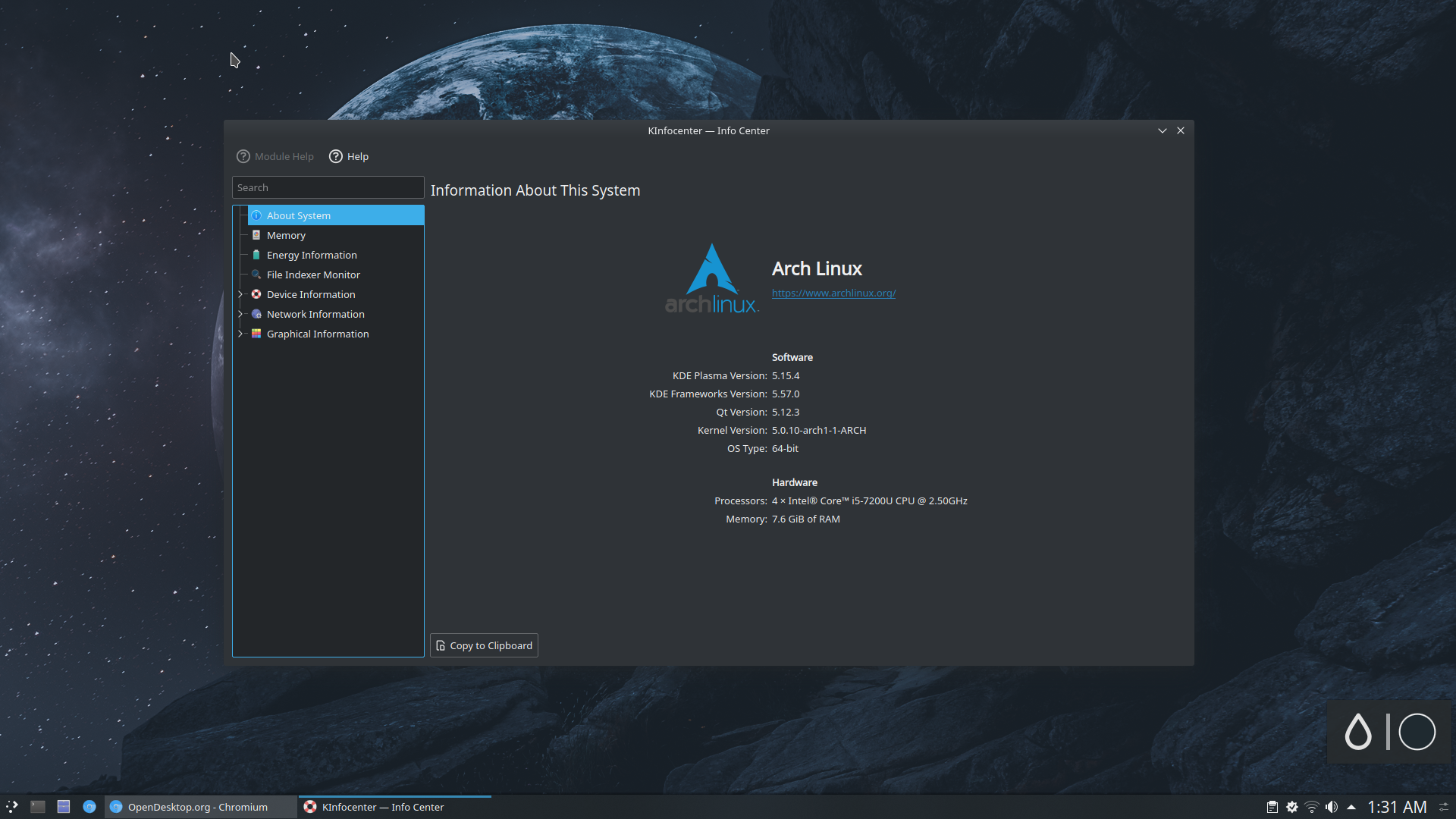Minimize the KInfocenter window
The width and height of the screenshot is (1456, 819).
click(x=1162, y=130)
